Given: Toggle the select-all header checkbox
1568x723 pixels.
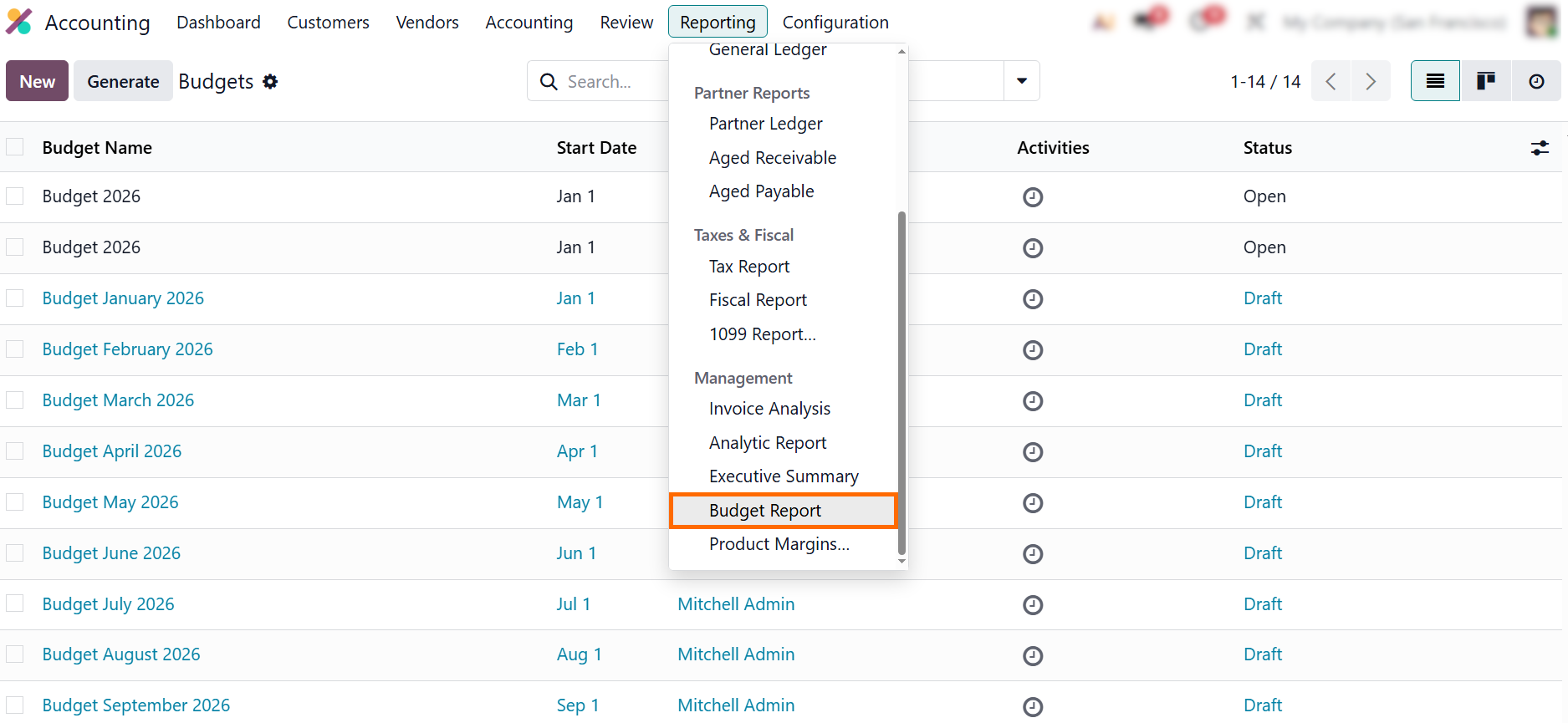Looking at the screenshot, I should tap(15, 147).
